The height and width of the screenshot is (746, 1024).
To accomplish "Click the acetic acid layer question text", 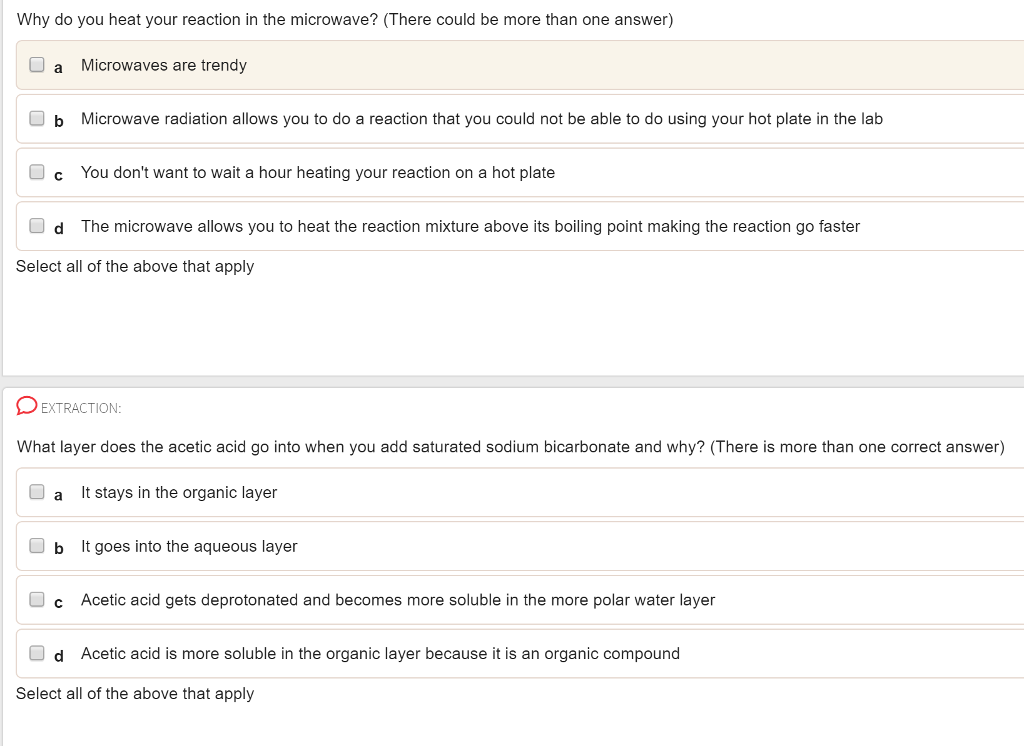I will pos(510,447).
